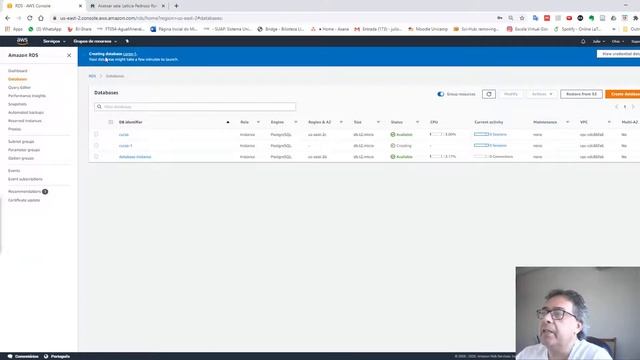Open Query Editor in RDS sidebar
The image size is (640, 360).
(x=19, y=87)
